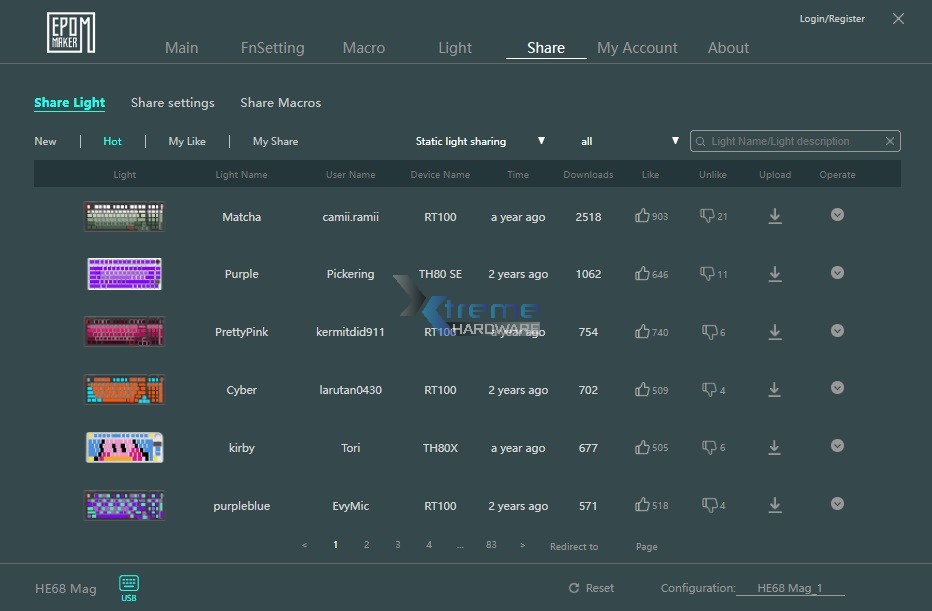Open the all device filter dropdown
This screenshot has height=611, width=932.
click(x=675, y=141)
